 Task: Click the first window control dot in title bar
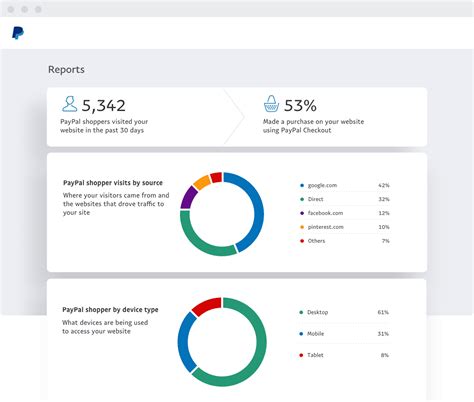11,9
